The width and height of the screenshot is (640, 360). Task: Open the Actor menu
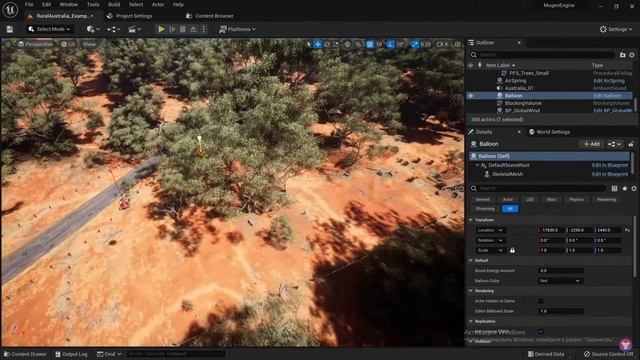(x=158, y=4)
